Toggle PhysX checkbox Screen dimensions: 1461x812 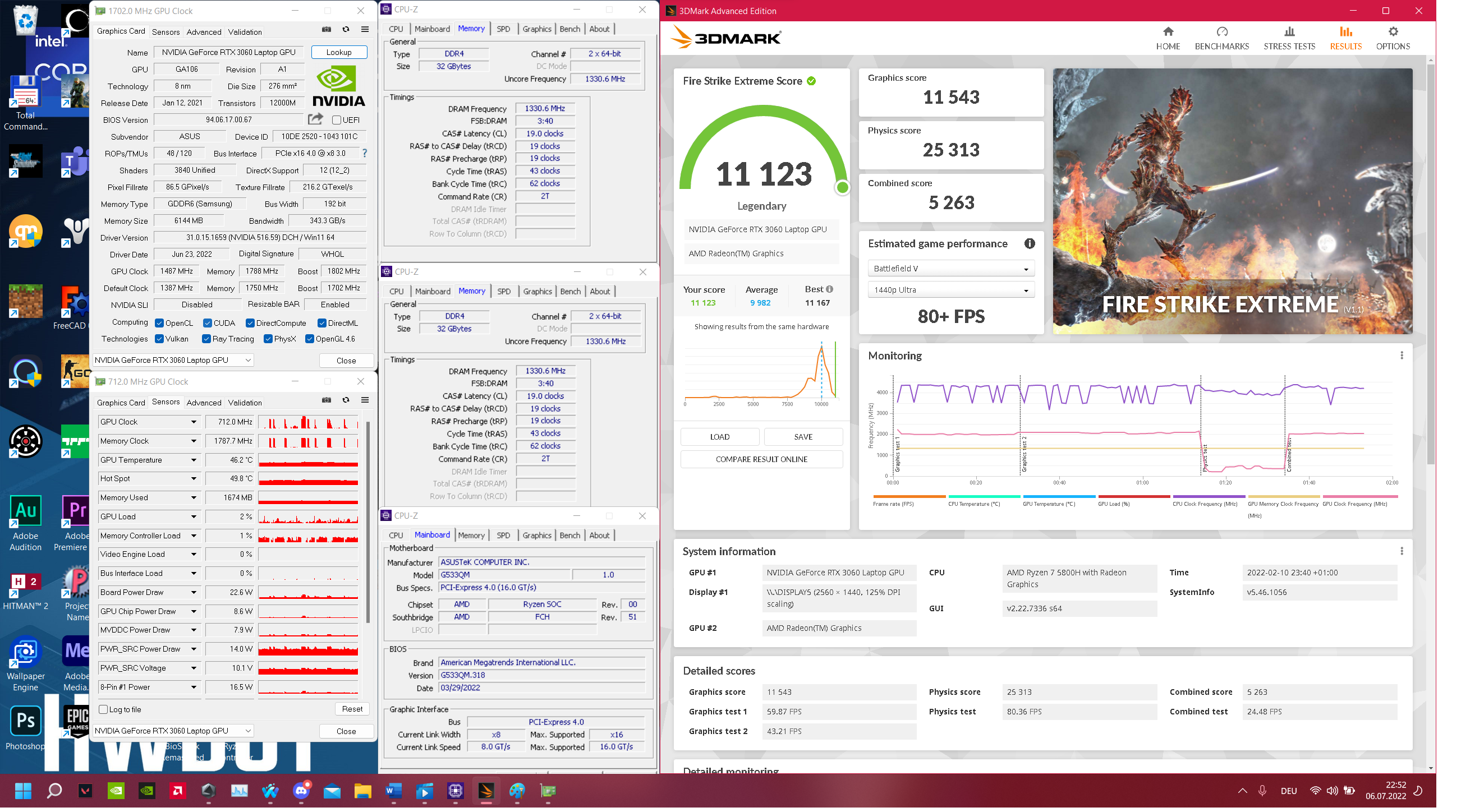click(x=268, y=339)
